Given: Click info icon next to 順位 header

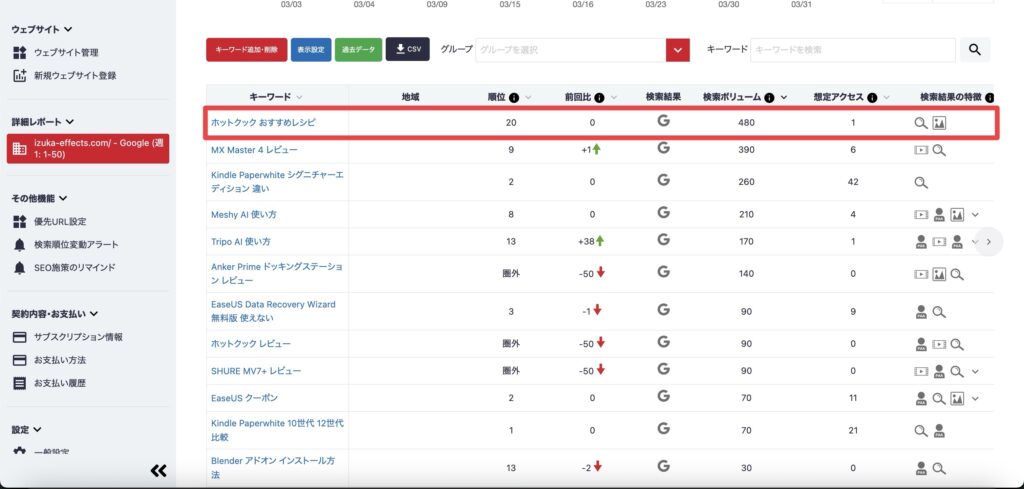Looking at the screenshot, I should click(x=514, y=98).
